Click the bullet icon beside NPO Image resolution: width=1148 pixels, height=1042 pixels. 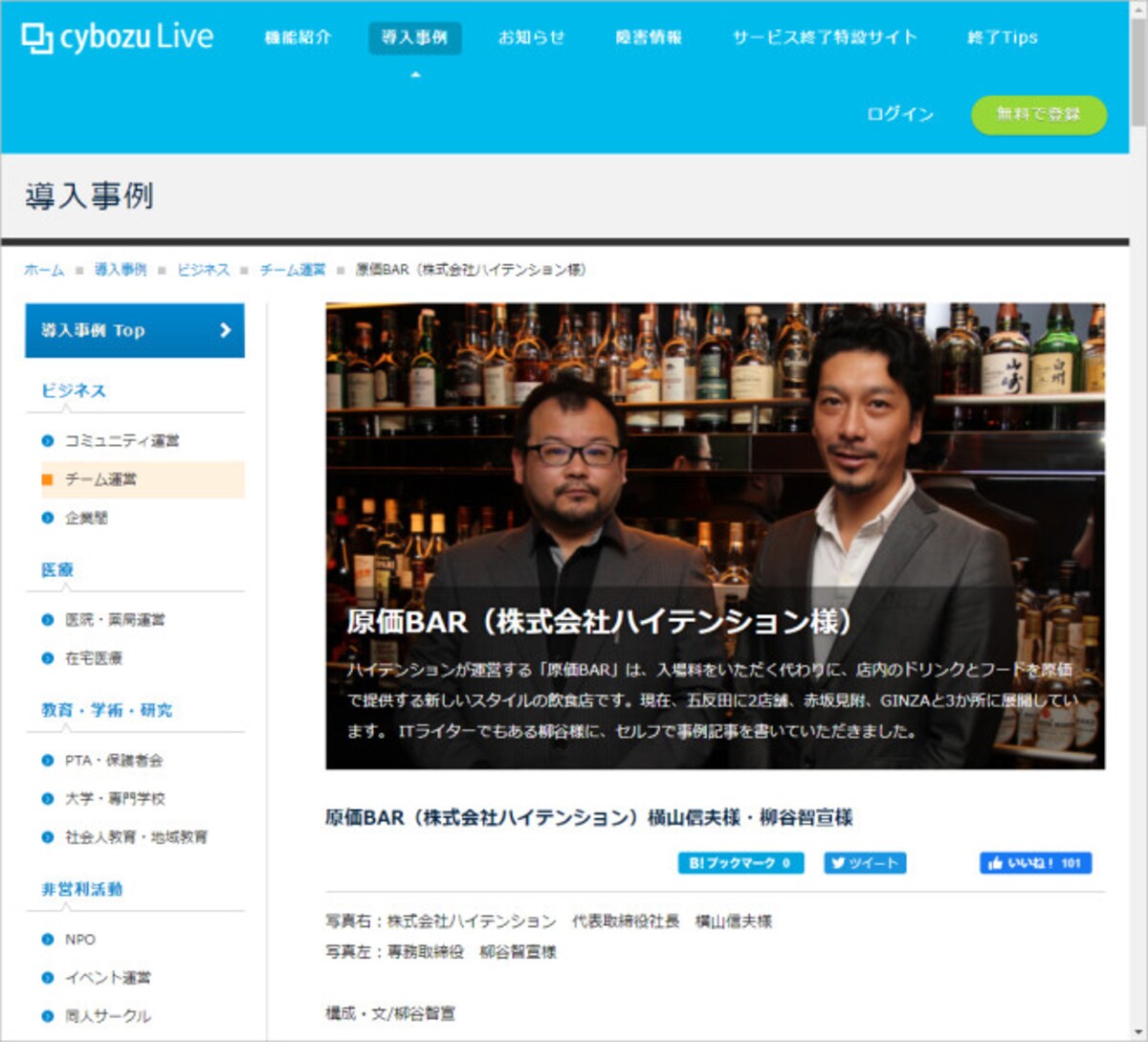[x=48, y=940]
